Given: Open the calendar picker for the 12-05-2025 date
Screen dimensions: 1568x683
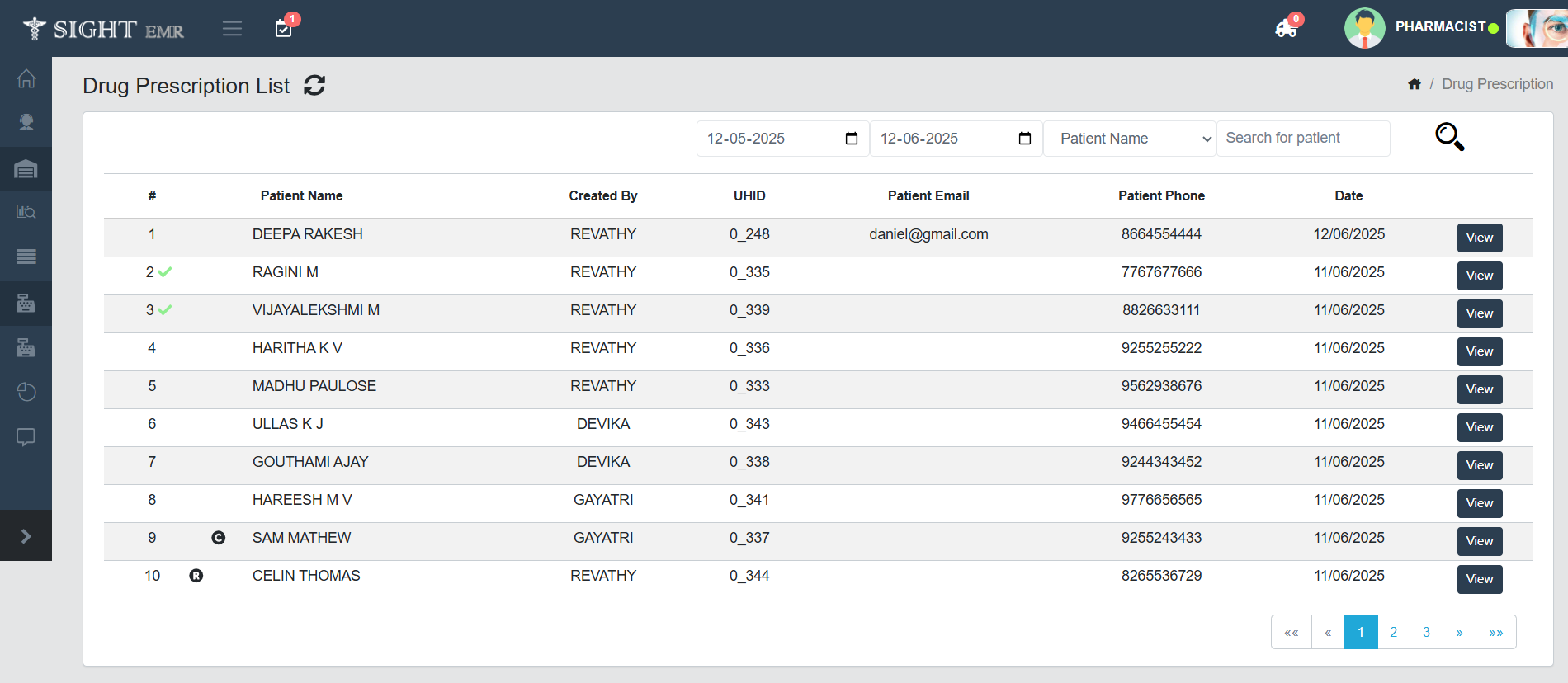Looking at the screenshot, I should [x=852, y=139].
